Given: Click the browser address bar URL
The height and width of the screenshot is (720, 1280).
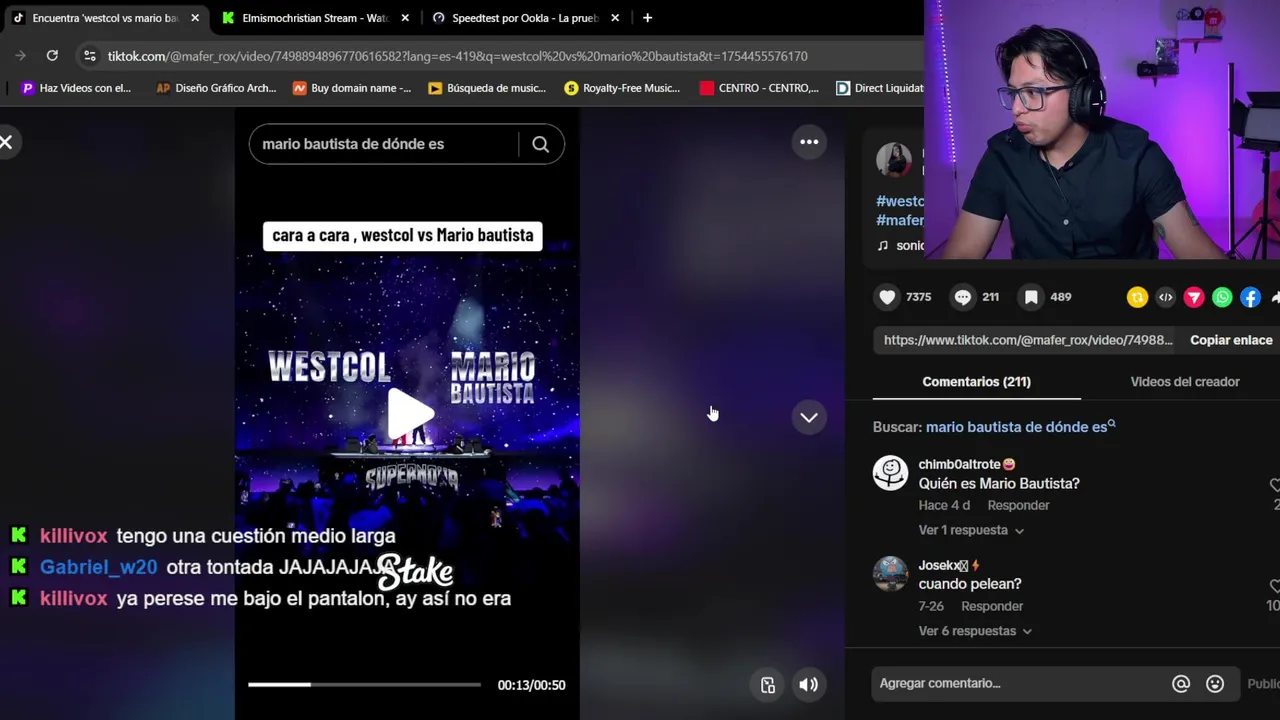Looking at the screenshot, I should (457, 56).
